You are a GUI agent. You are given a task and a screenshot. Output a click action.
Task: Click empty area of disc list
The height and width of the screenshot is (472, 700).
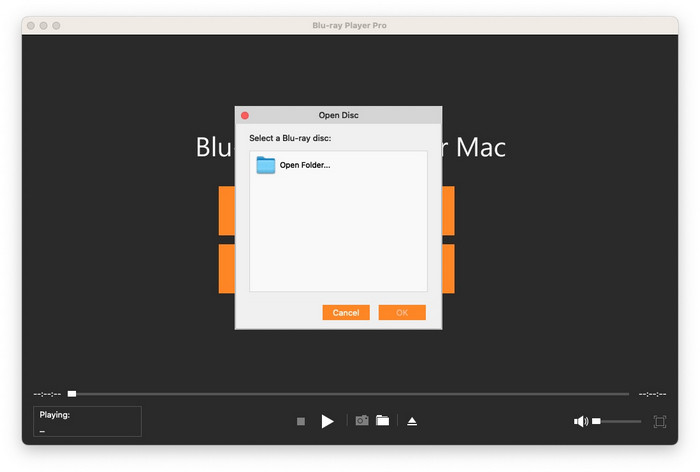tap(338, 240)
